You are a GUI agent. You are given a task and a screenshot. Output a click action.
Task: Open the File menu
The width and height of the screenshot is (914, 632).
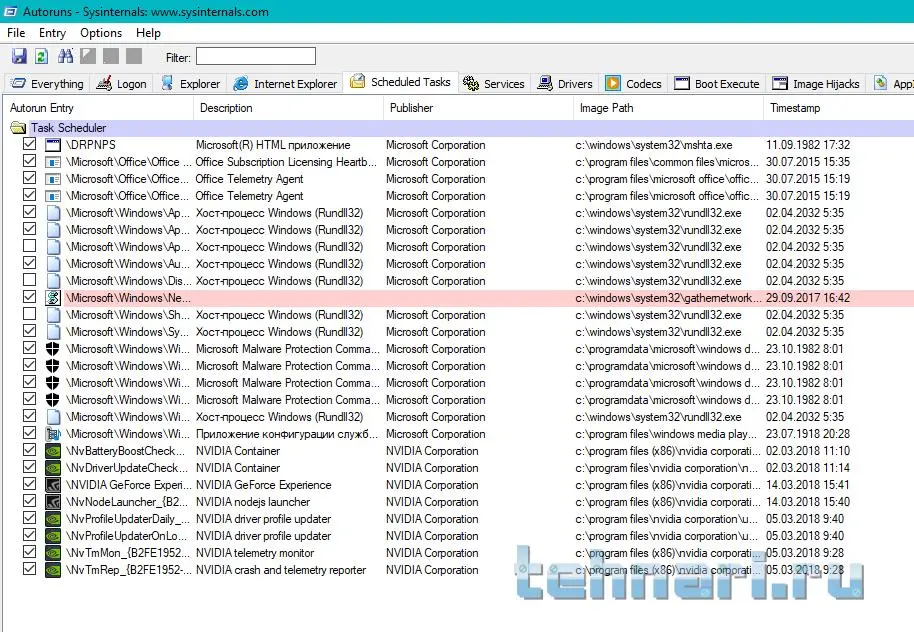pyautogui.click(x=16, y=33)
